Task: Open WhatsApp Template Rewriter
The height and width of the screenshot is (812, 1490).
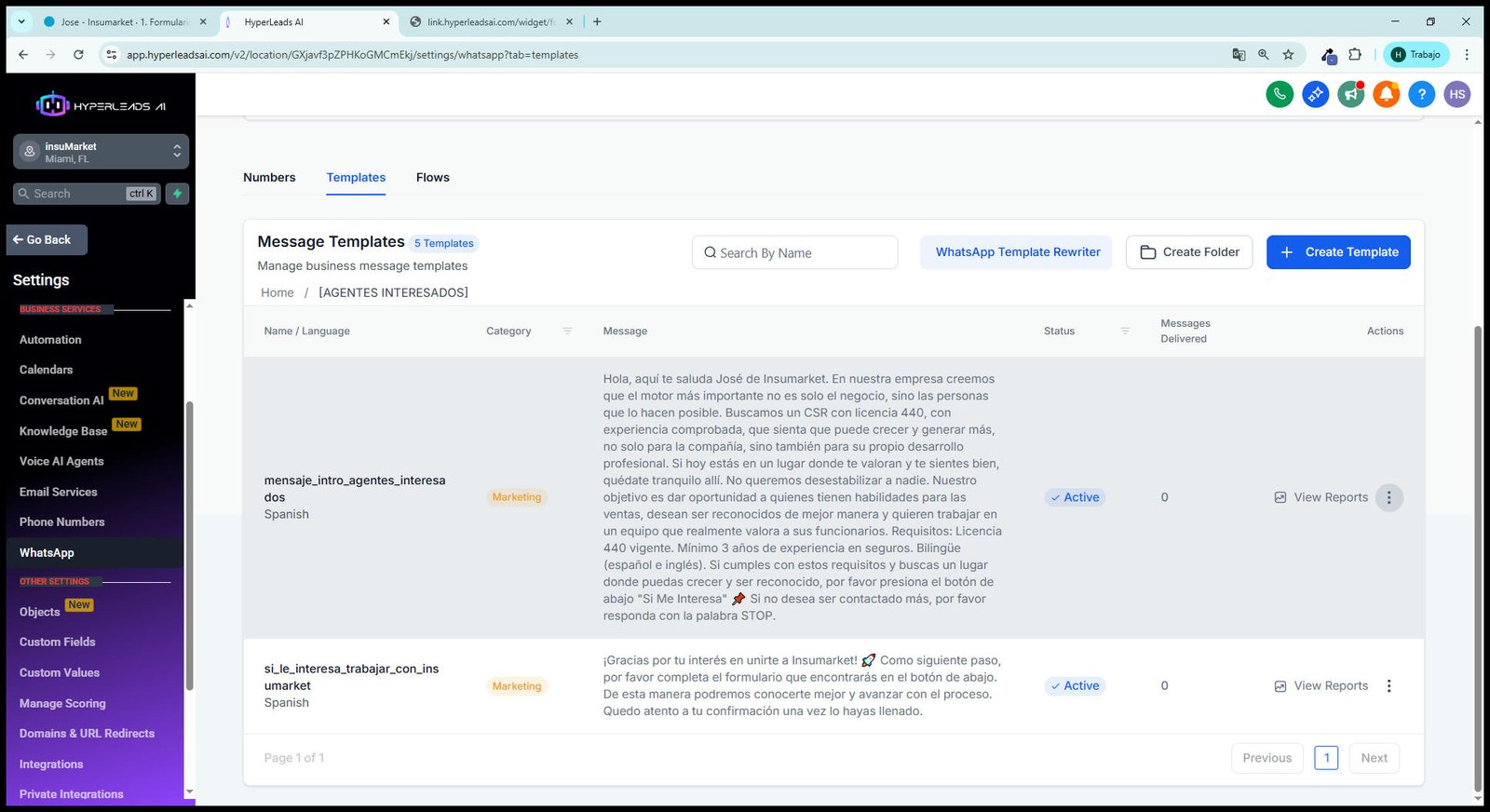Action: coord(1017,252)
